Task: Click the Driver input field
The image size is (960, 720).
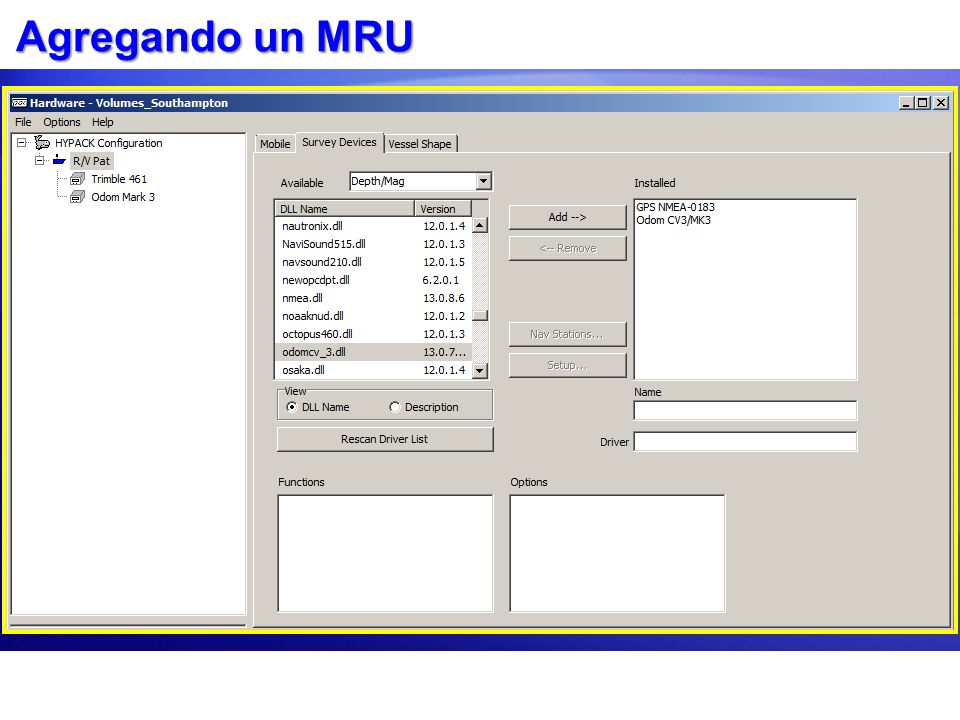Action: coord(745,441)
